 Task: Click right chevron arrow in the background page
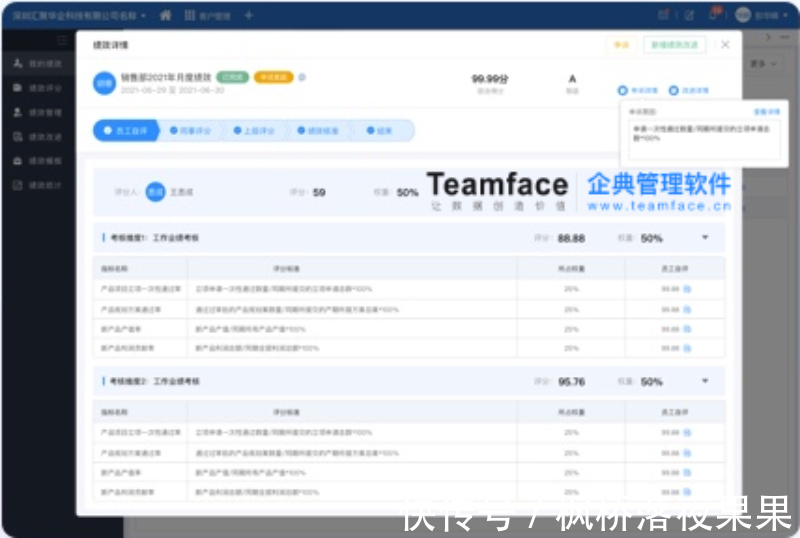(x=768, y=37)
